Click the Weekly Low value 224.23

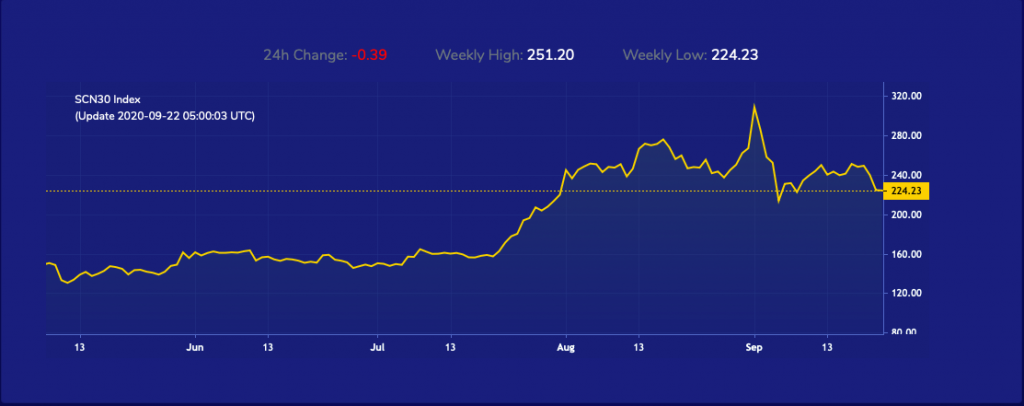coord(735,55)
